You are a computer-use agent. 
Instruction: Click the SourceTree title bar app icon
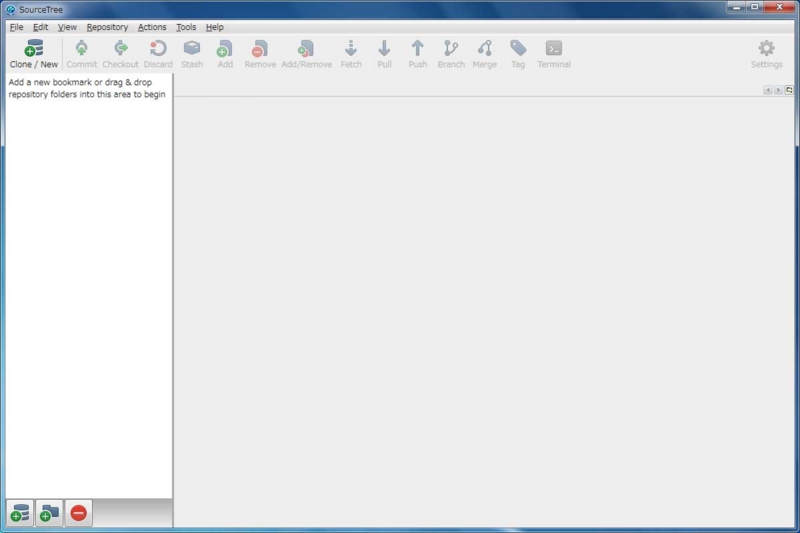[10, 9]
